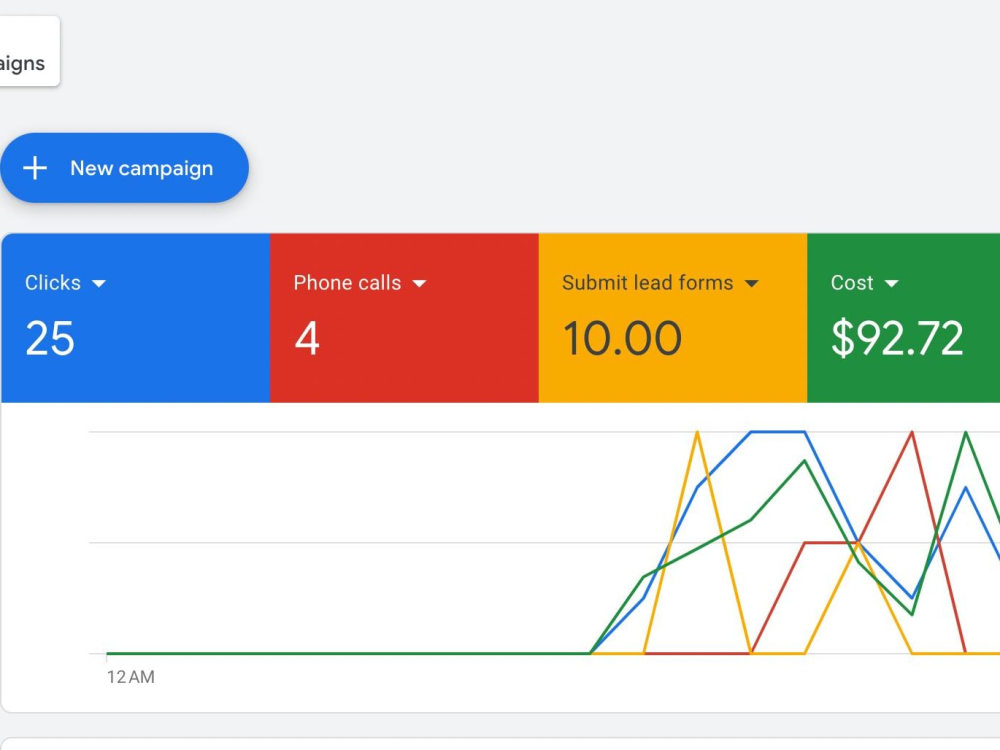Click the 12 AM axis label

[x=131, y=677]
